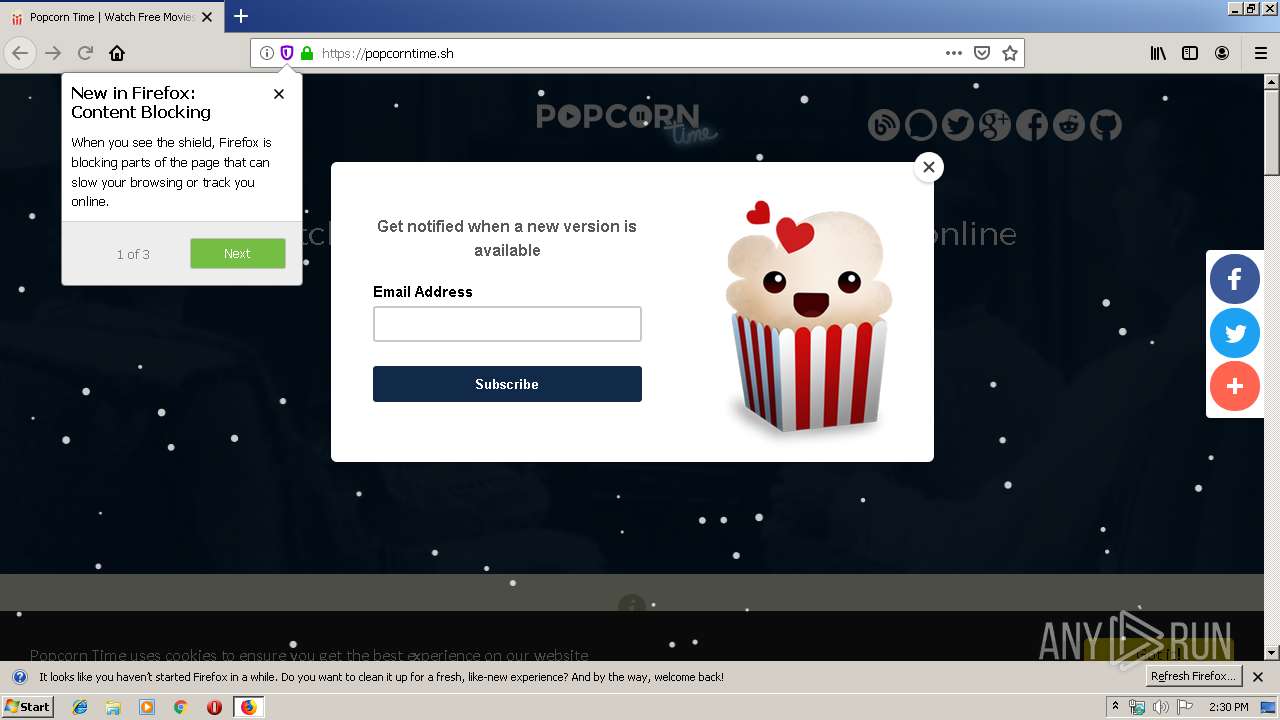Click the volume speaker tray icon
The height and width of the screenshot is (720, 1280).
click(x=1161, y=707)
